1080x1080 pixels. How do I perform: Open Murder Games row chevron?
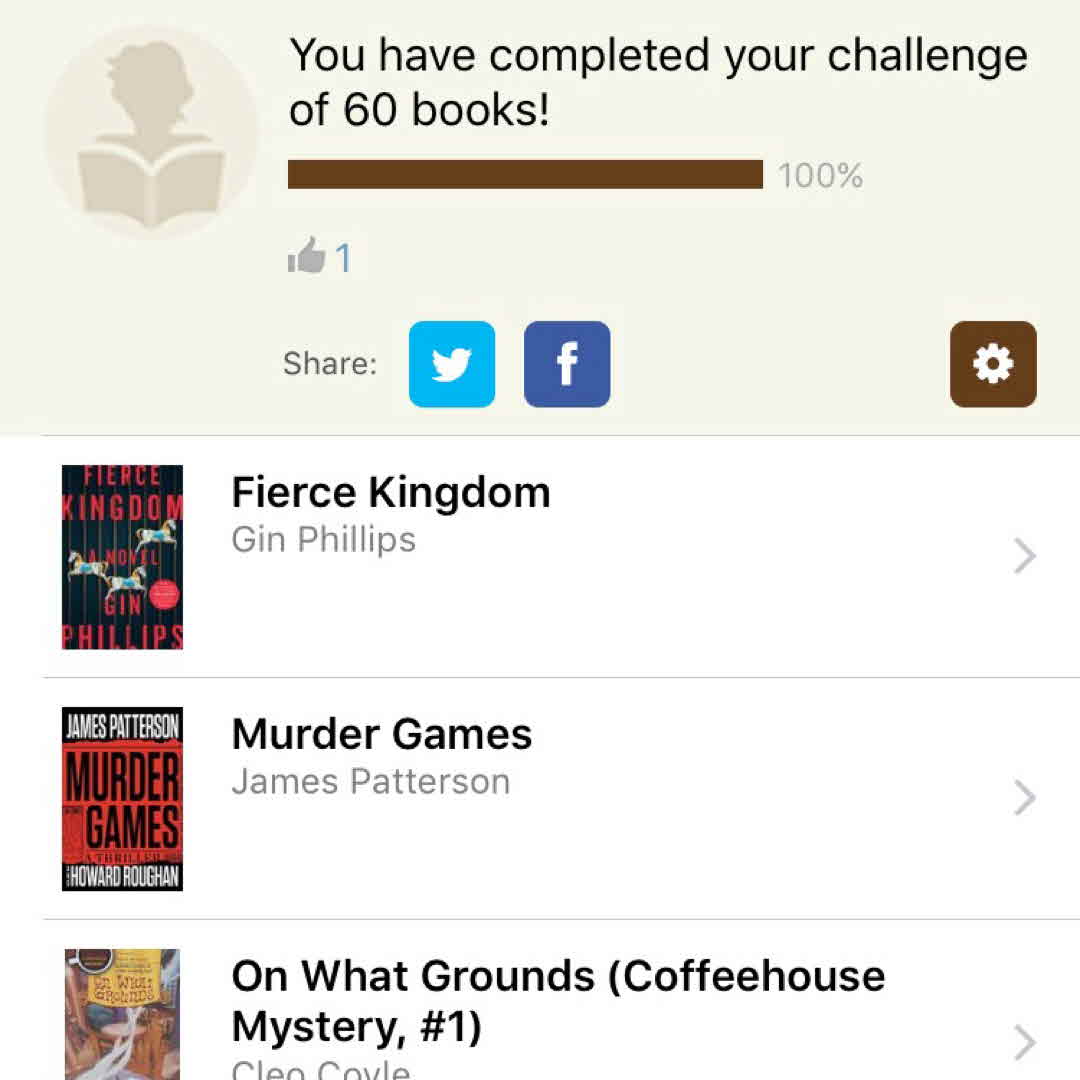(1024, 798)
